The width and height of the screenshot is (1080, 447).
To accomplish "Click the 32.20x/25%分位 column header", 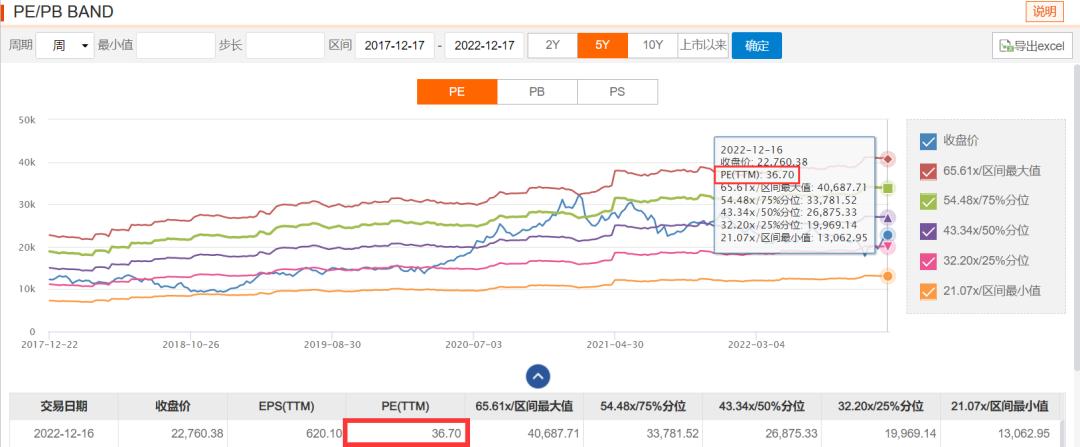I will 881,406.
